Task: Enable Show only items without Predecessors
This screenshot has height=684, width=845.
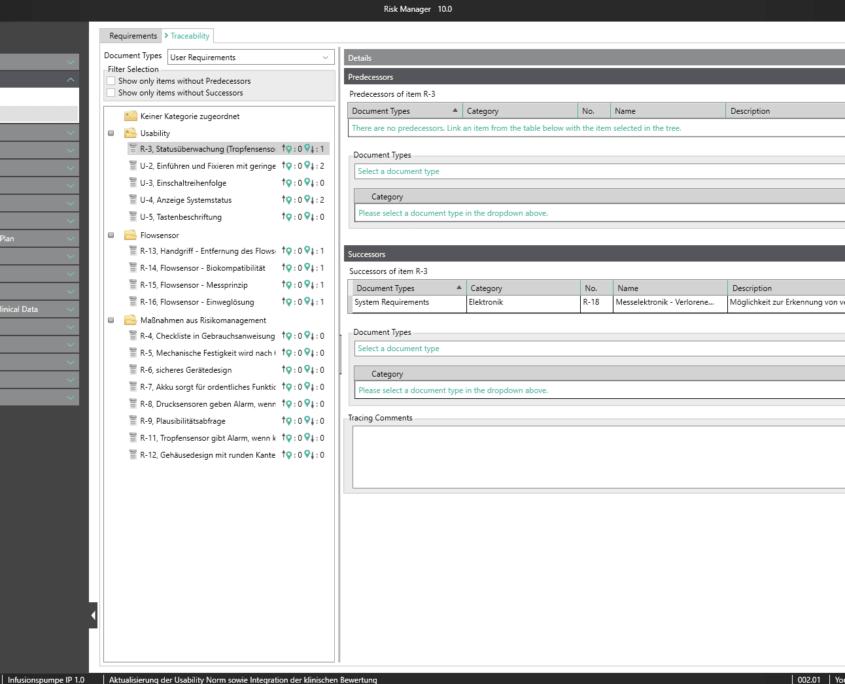Action: pos(111,81)
